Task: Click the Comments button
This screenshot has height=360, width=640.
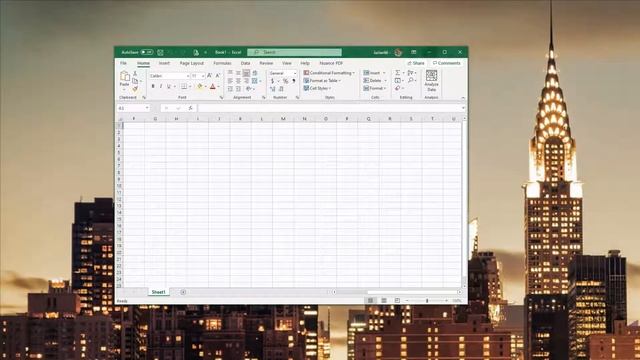Action: click(x=447, y=63)
